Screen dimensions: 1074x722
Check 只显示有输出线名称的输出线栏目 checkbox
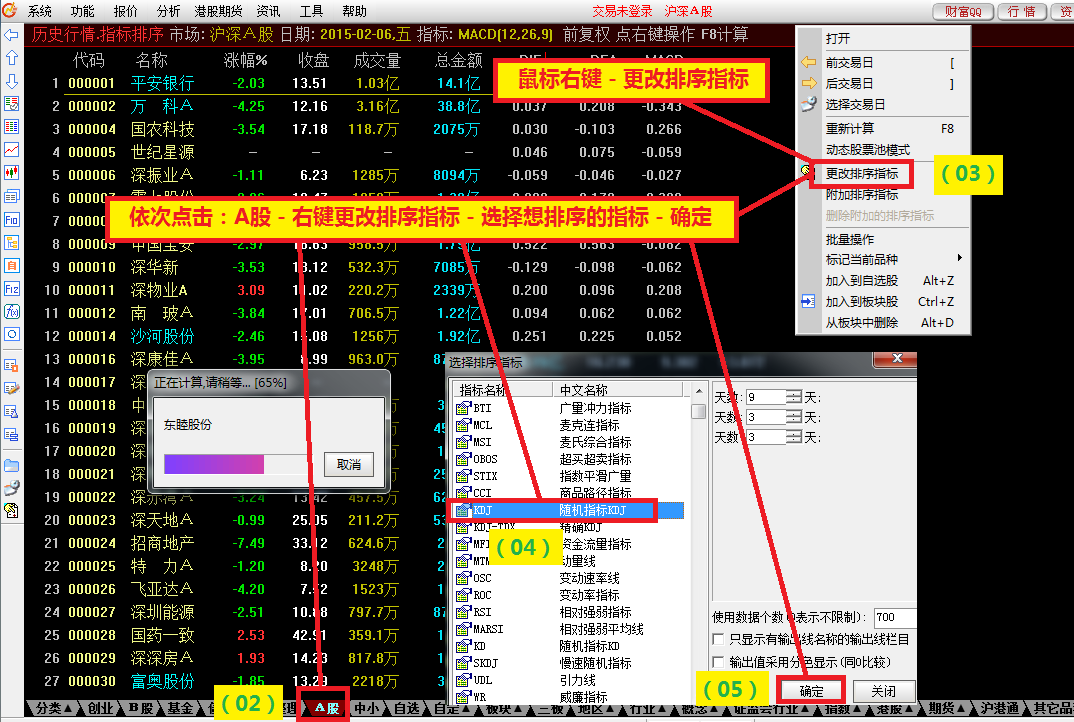pos(718,639)
